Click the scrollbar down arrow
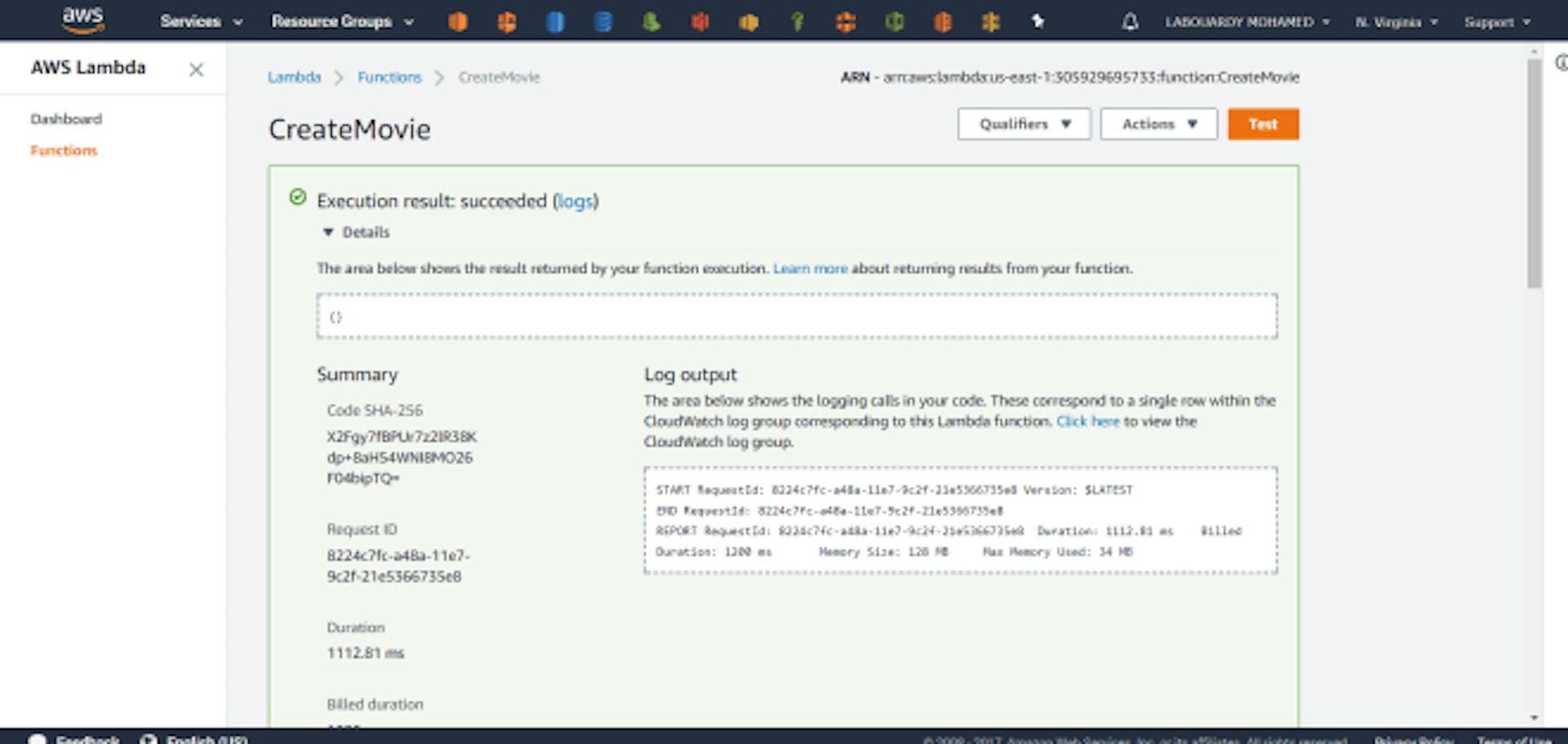The height and width of the screenshot is (744, 1568). [x=1535, y=718]
